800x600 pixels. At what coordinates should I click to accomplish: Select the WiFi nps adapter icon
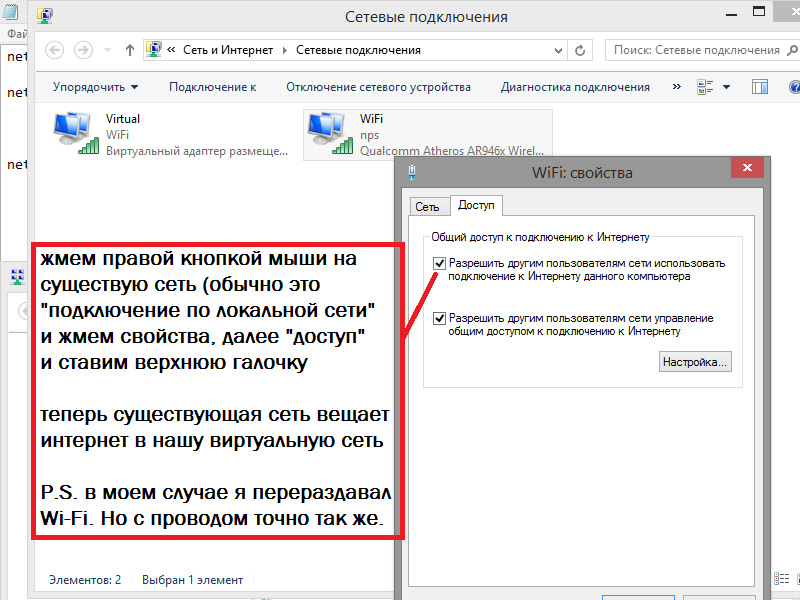330,134
